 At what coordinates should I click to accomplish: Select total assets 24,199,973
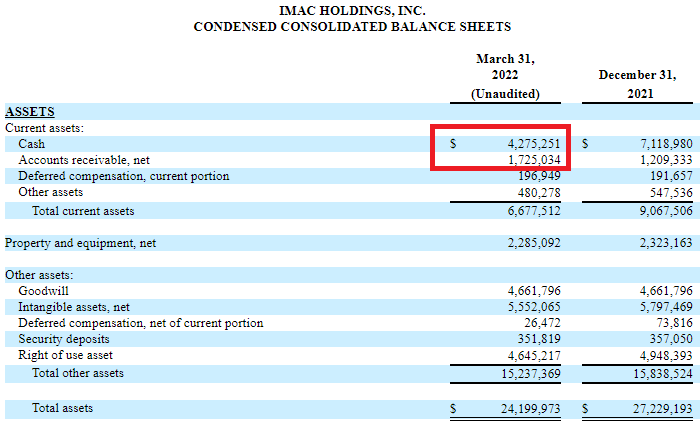[x=530, y=409]
